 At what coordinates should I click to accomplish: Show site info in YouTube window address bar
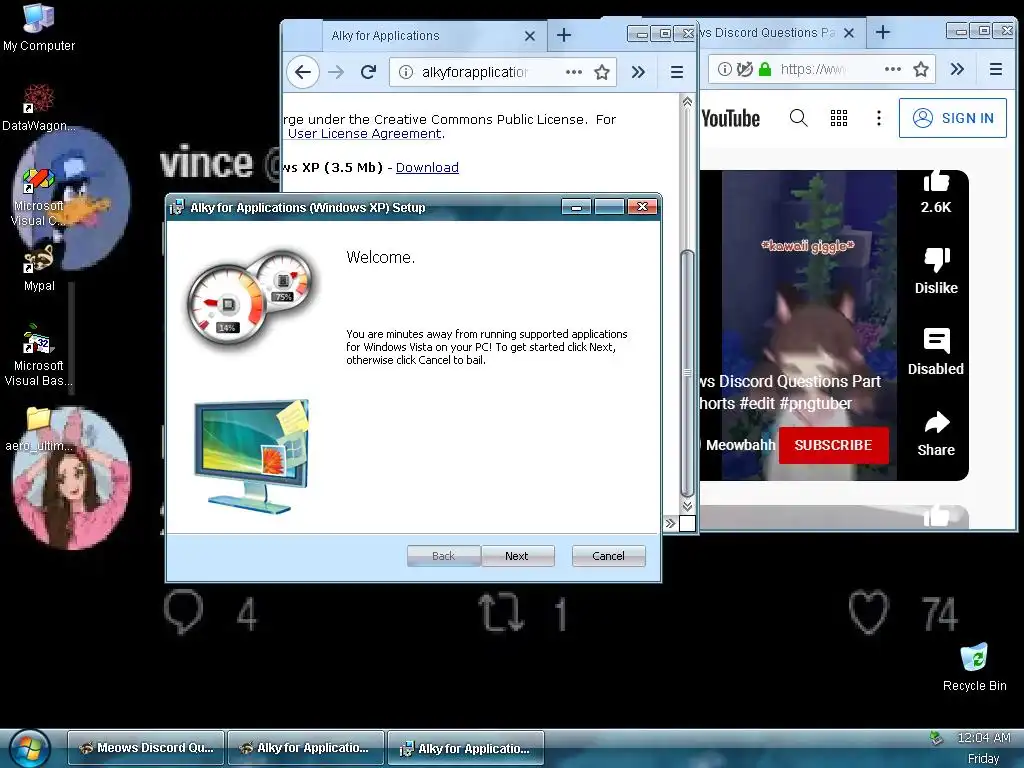(724, 69)
